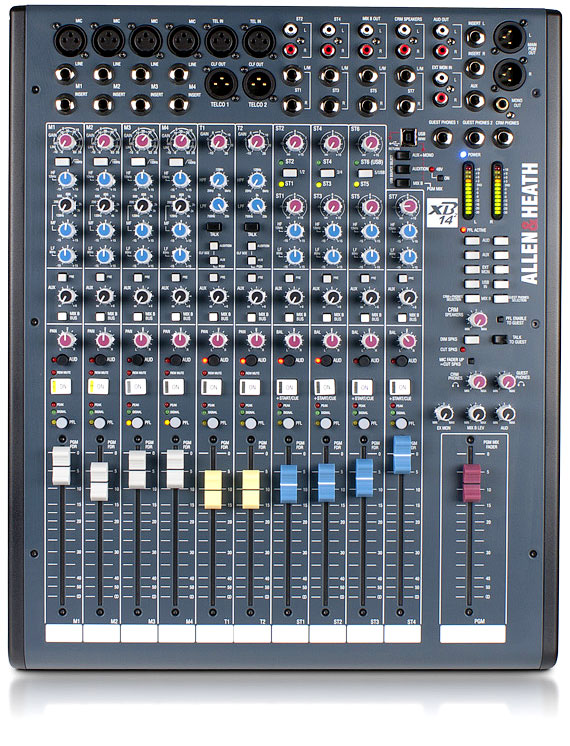Enable the PRE switch on channel M1
570x746 pixels.
62,277
